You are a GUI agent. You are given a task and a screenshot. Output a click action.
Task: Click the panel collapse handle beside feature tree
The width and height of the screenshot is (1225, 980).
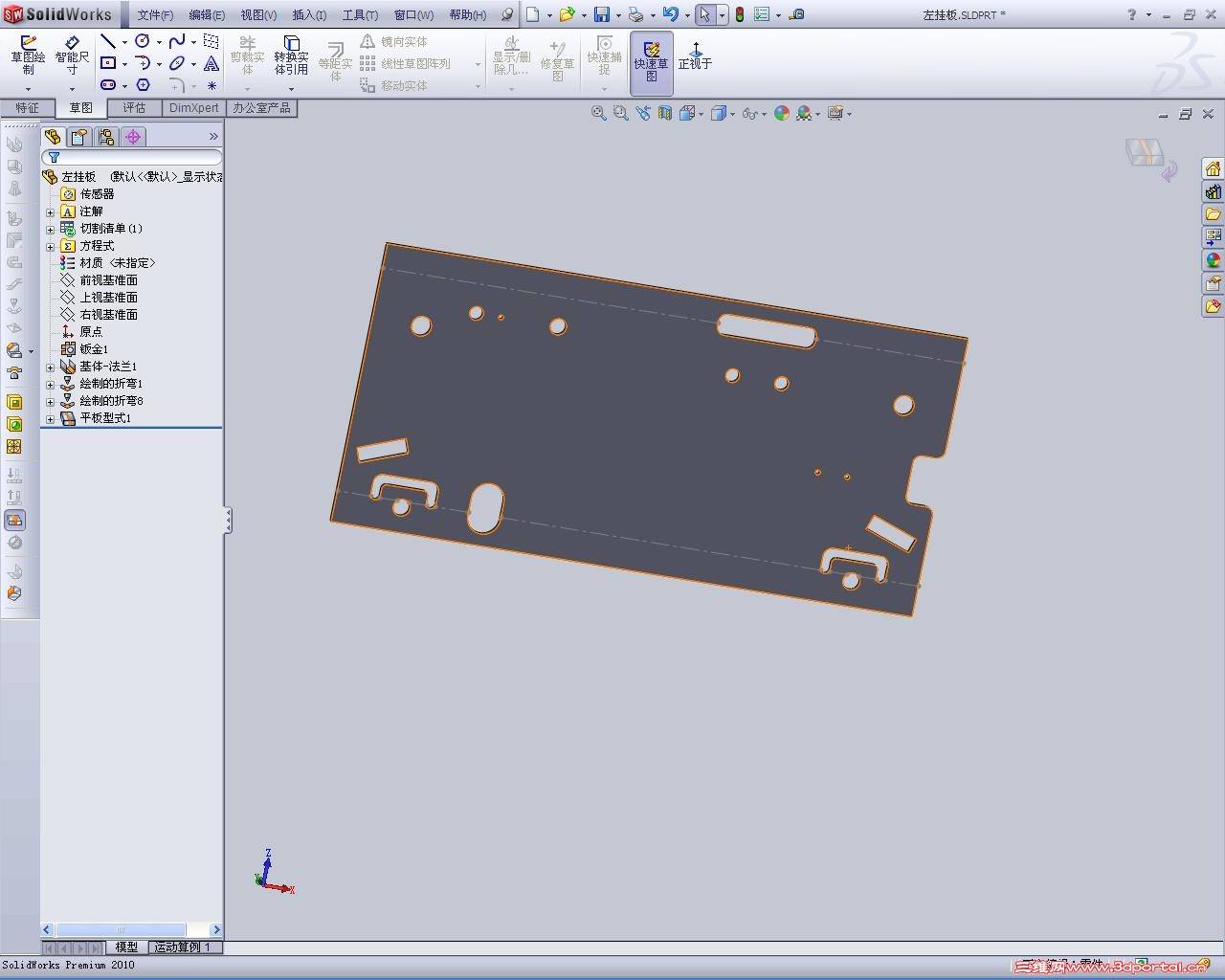coord(228,520)
